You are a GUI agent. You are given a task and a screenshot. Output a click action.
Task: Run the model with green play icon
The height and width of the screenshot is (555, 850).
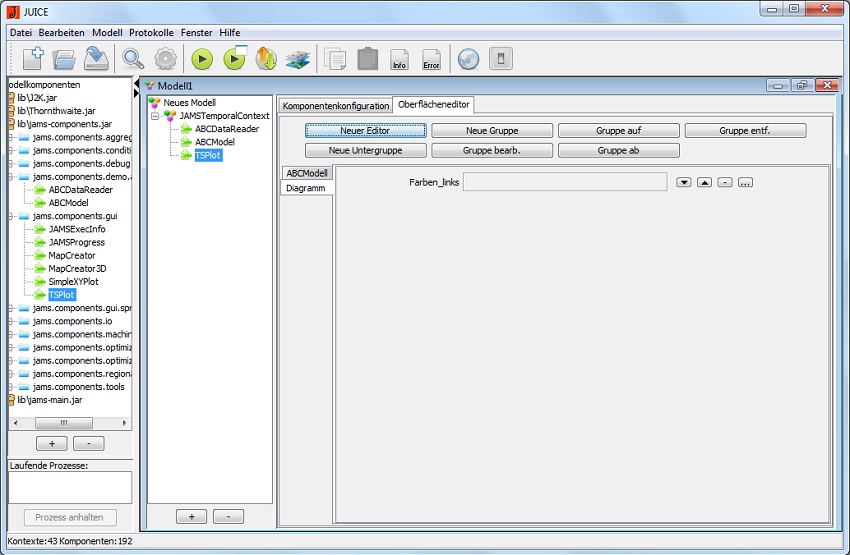point(203,59)
